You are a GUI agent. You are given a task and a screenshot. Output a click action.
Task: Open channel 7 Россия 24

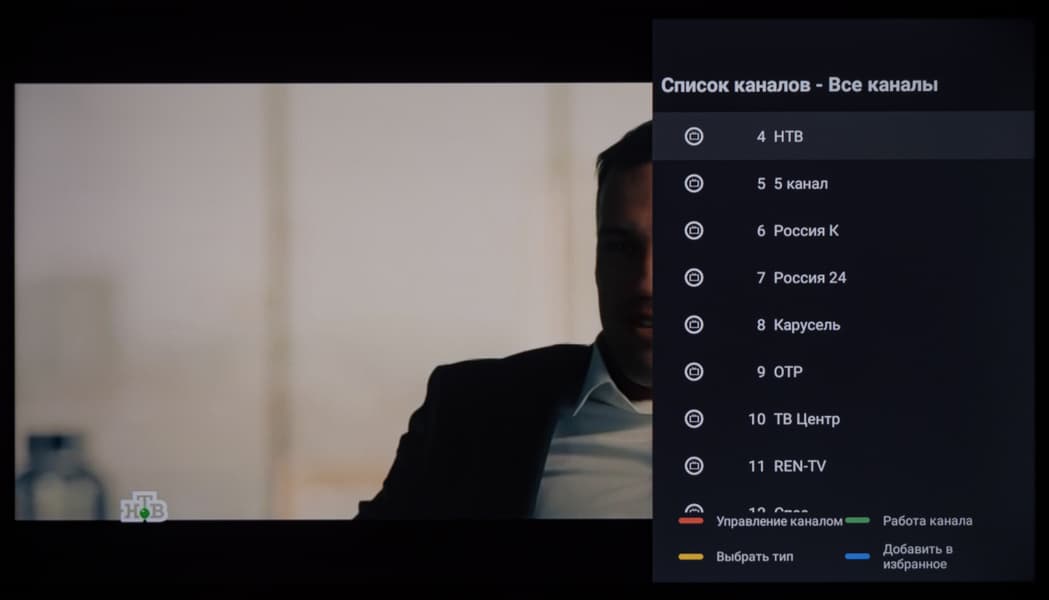click(843, 278)
